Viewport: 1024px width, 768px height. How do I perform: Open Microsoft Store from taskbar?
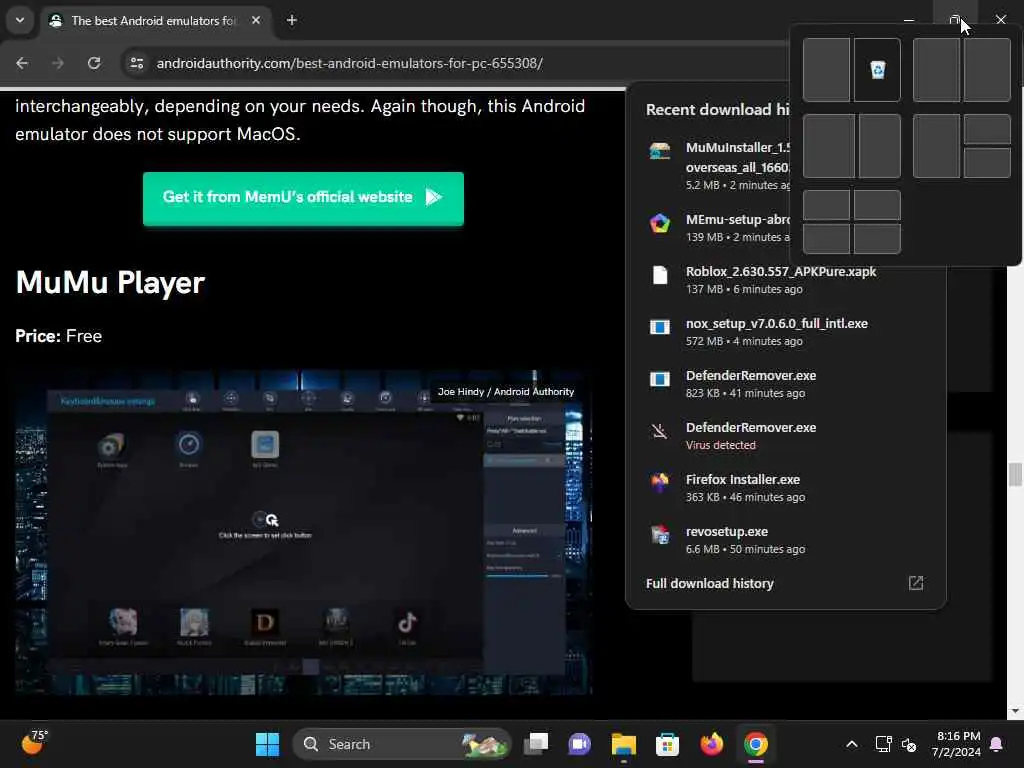(667, 744)
